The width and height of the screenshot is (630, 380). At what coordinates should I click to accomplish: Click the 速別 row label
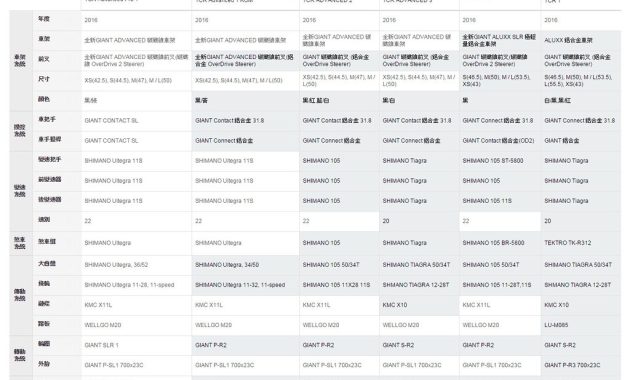tap(44, 220)
